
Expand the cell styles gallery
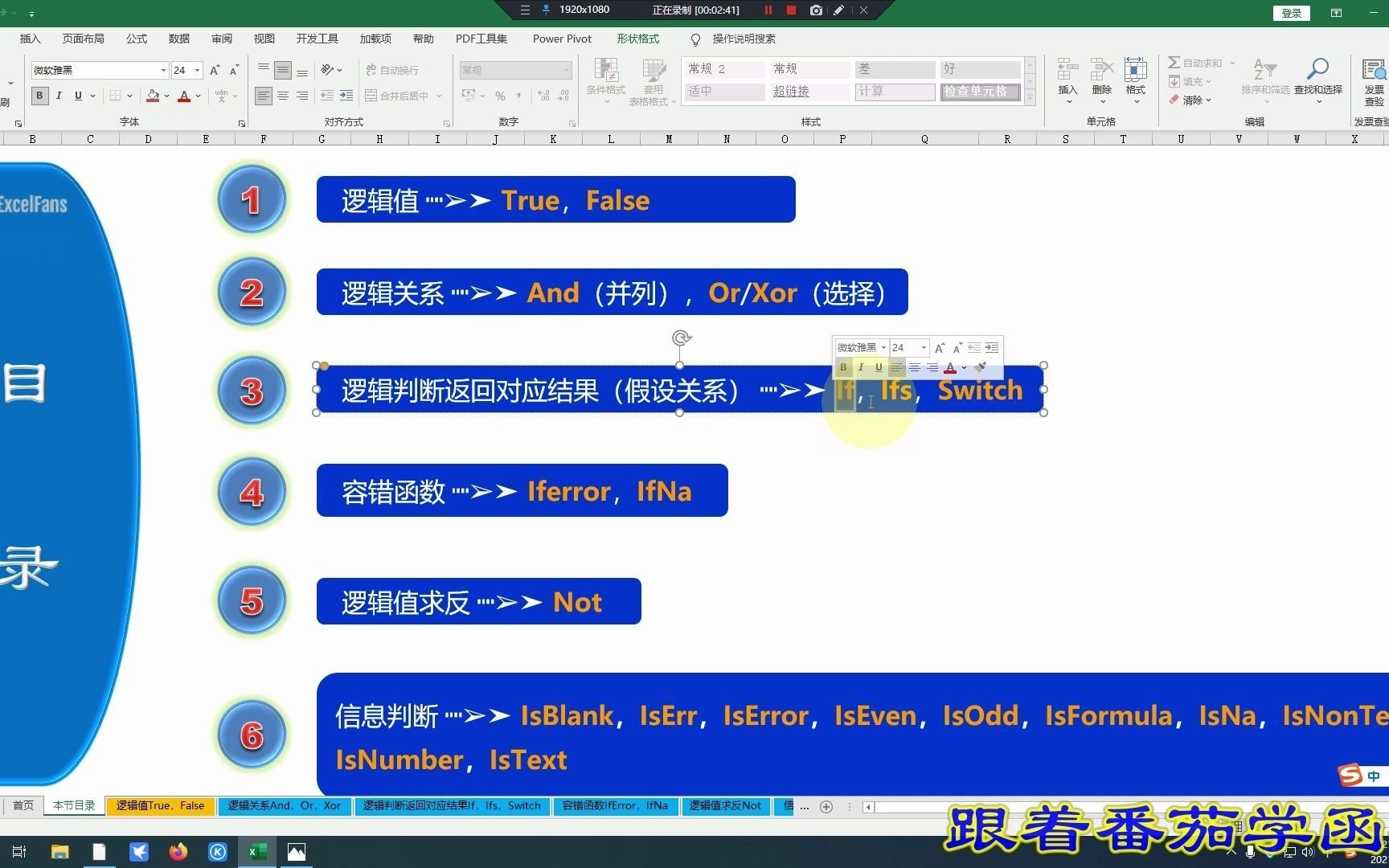tap(1030, 99)
